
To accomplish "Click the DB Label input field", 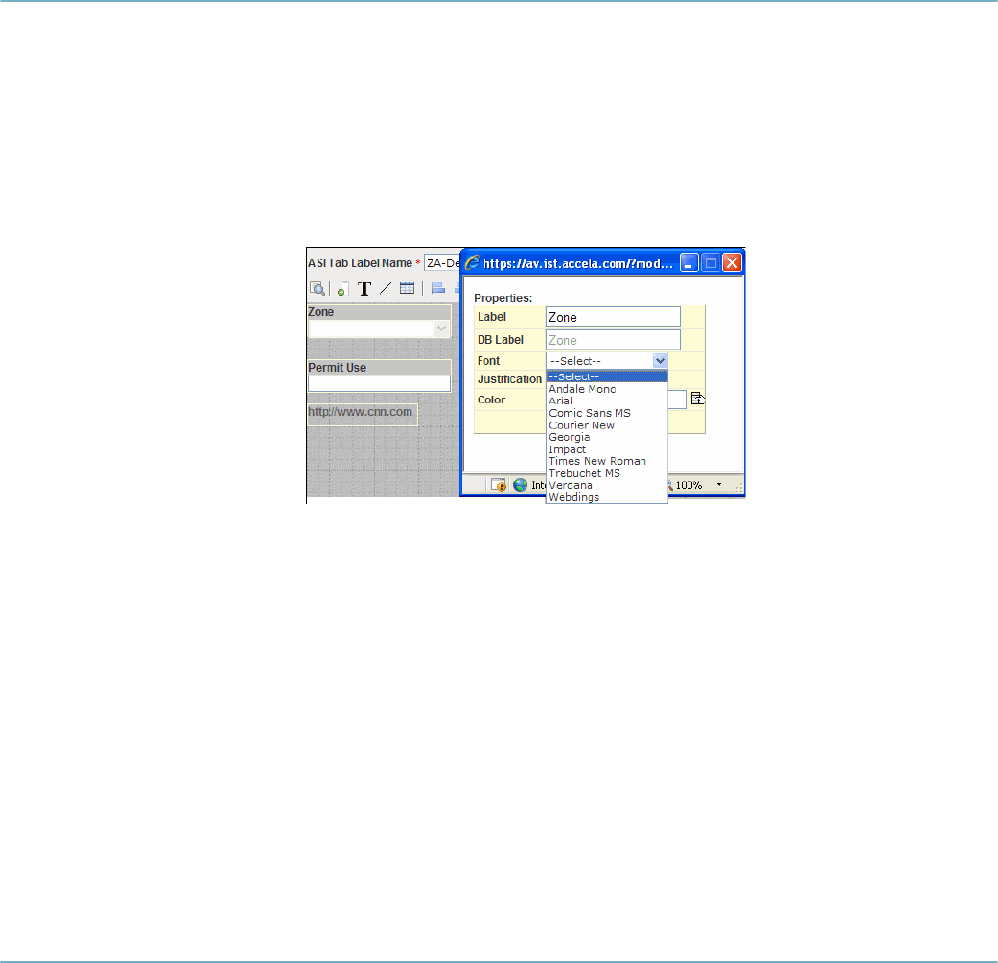I will click(613, 340).
